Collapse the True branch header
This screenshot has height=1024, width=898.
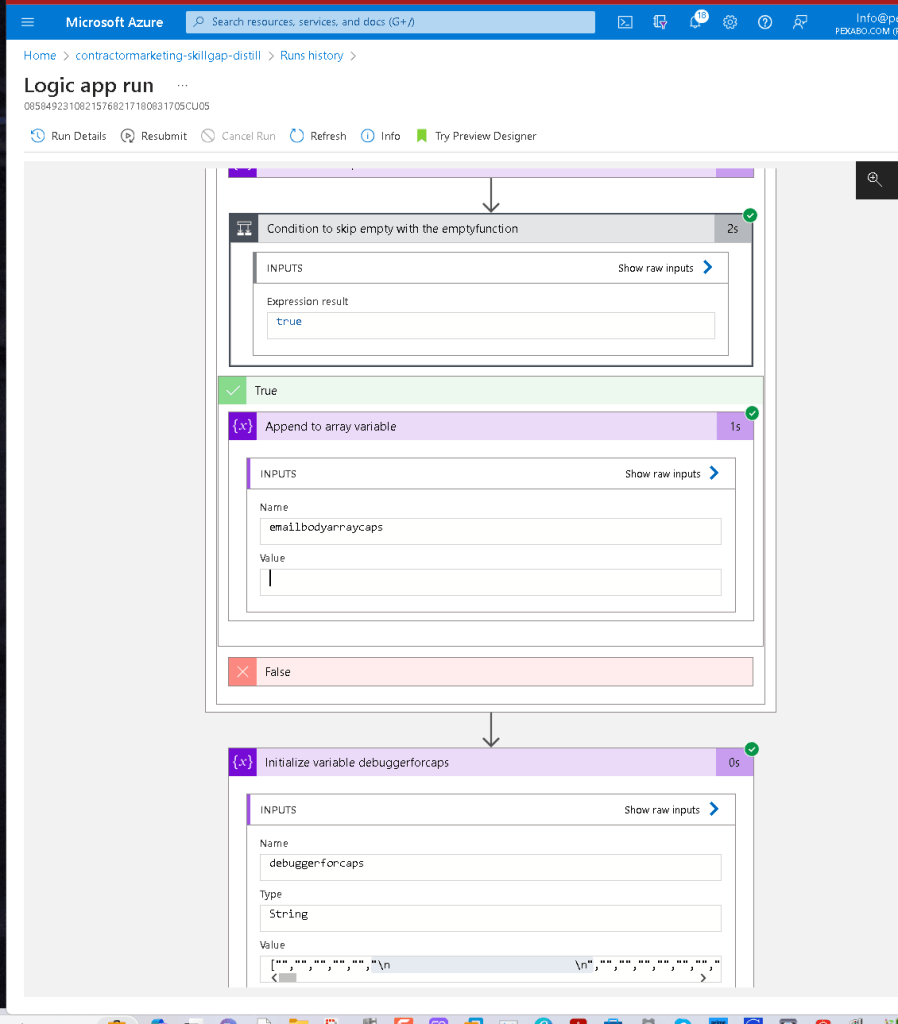pos(490,391)
